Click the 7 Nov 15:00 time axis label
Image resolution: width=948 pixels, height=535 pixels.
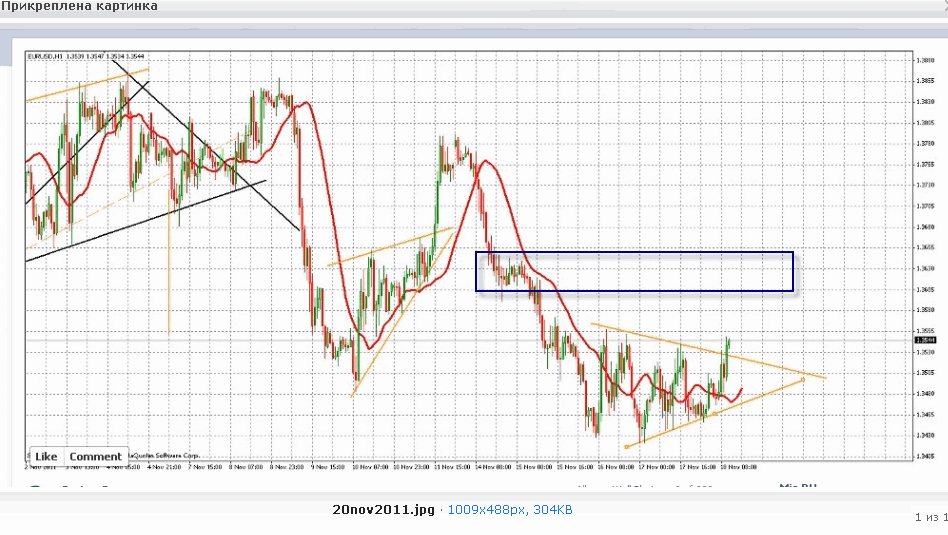click(x=204, y=467)
